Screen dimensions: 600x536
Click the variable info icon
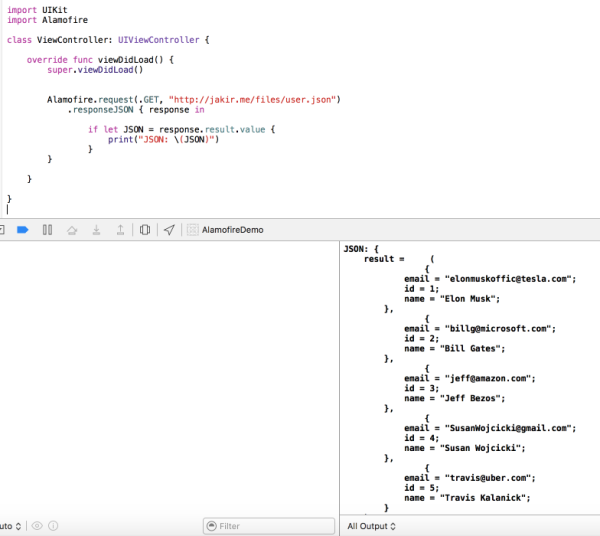click(53, 525)
